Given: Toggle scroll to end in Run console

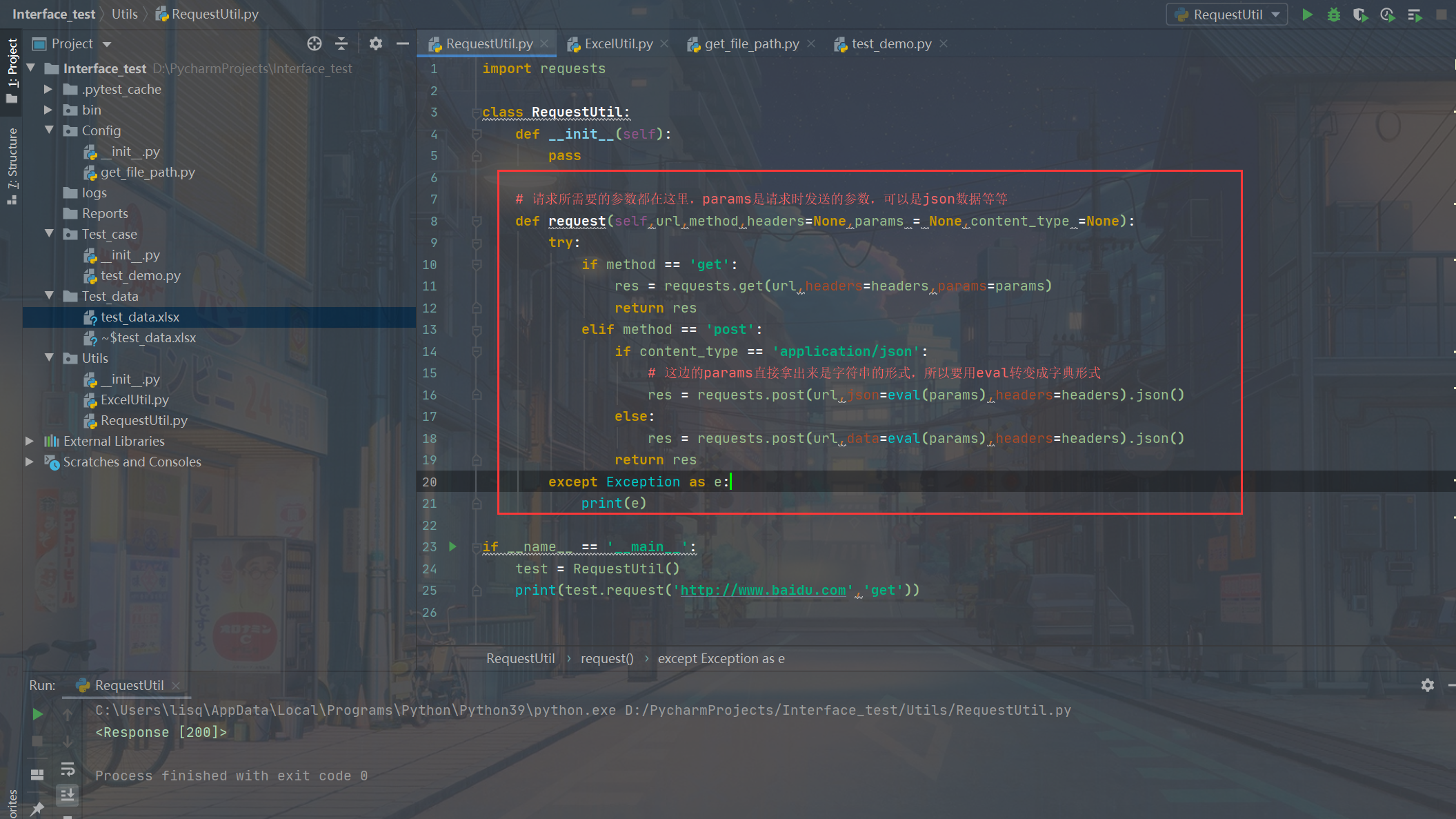Looking at the screenshot, I should point(68,794).
